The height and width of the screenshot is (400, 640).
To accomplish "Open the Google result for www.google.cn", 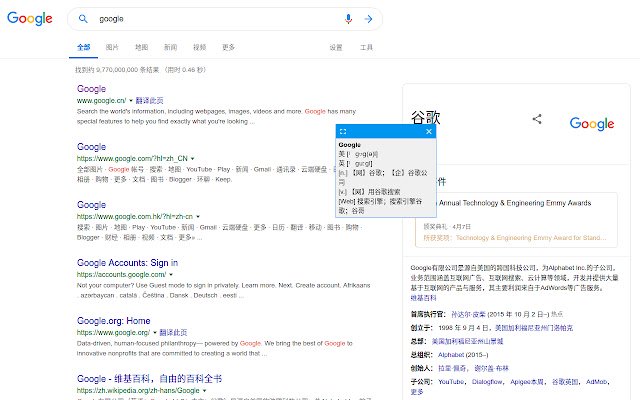I will pyautogui.click(x=91, y=89).
